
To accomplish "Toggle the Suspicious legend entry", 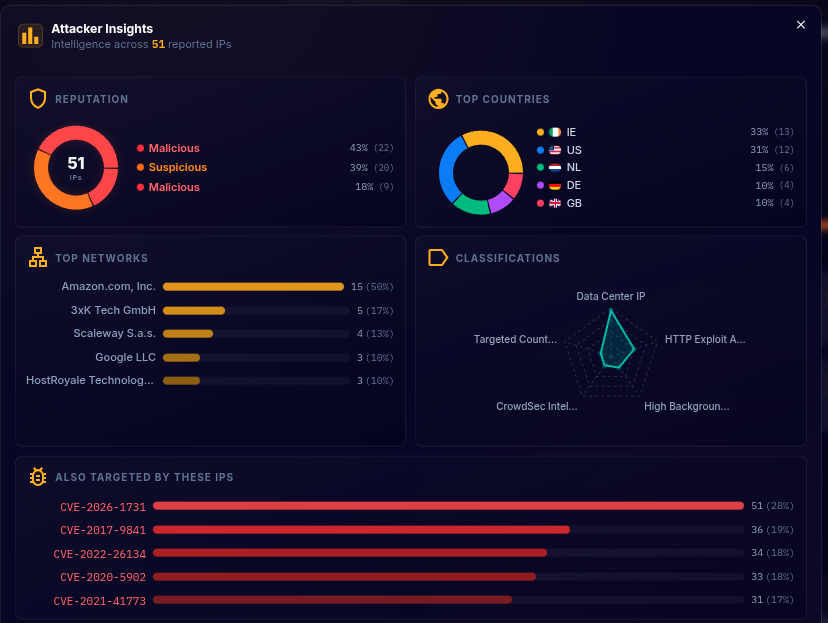I will click(180, 167).
